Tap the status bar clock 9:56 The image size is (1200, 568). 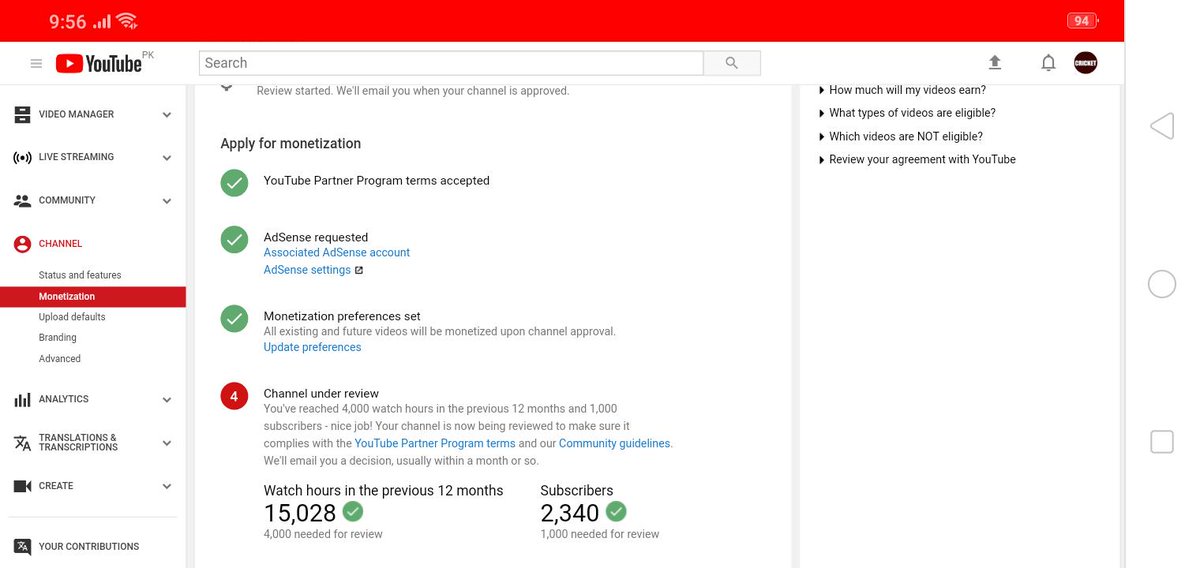[68, 21]
